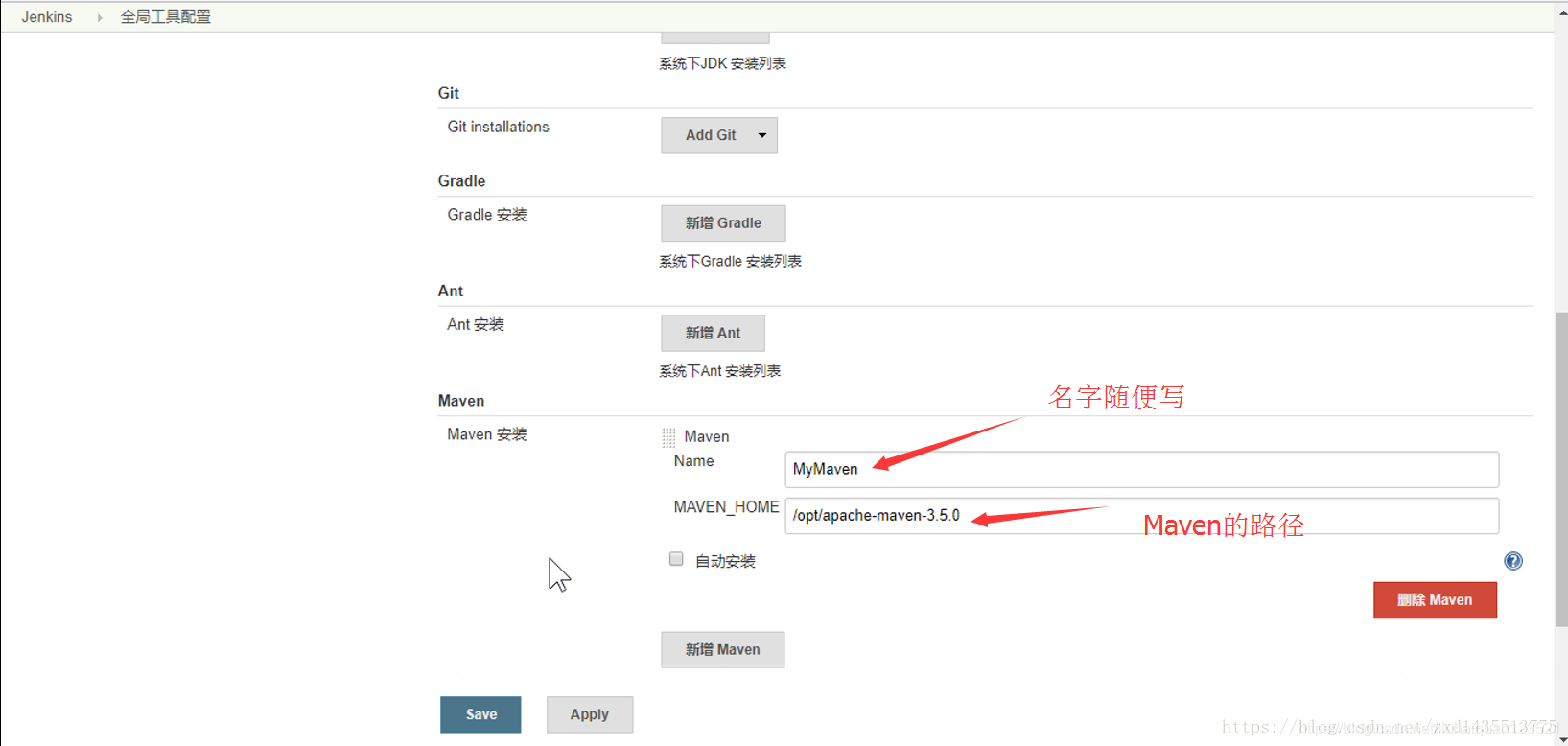
Task: Click the page vertical scrollbar
Action: click(x=1561, y=470)
